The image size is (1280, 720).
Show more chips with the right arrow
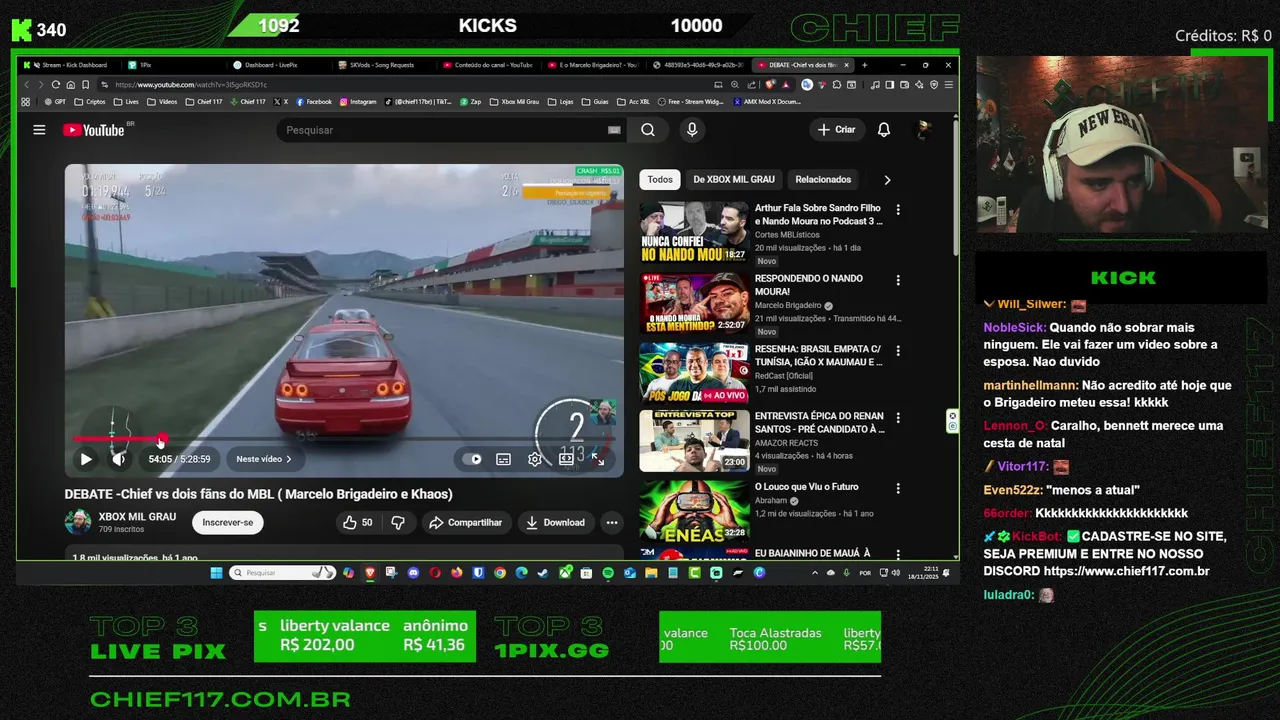click(x=887, y=180)
